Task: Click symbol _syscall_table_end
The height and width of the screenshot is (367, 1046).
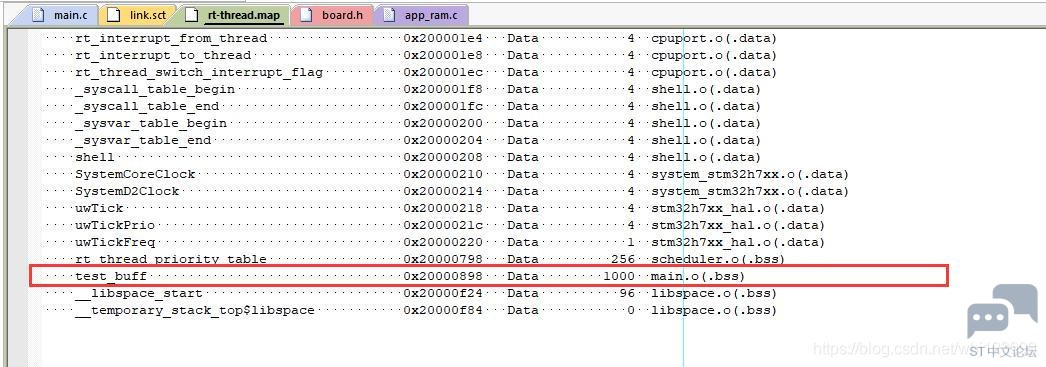Action: (x=147, y=106)
